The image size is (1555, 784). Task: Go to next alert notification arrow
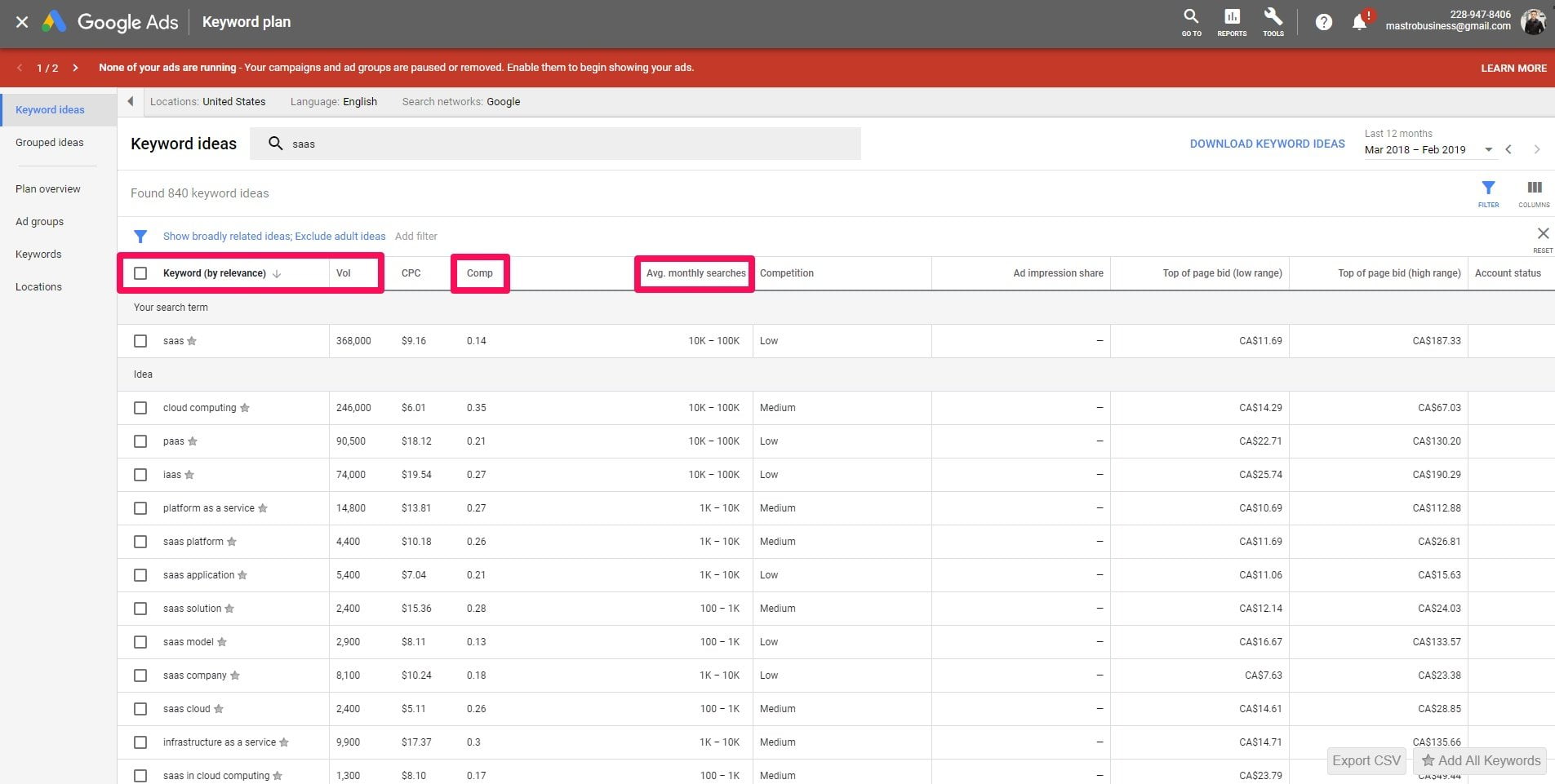75,68
